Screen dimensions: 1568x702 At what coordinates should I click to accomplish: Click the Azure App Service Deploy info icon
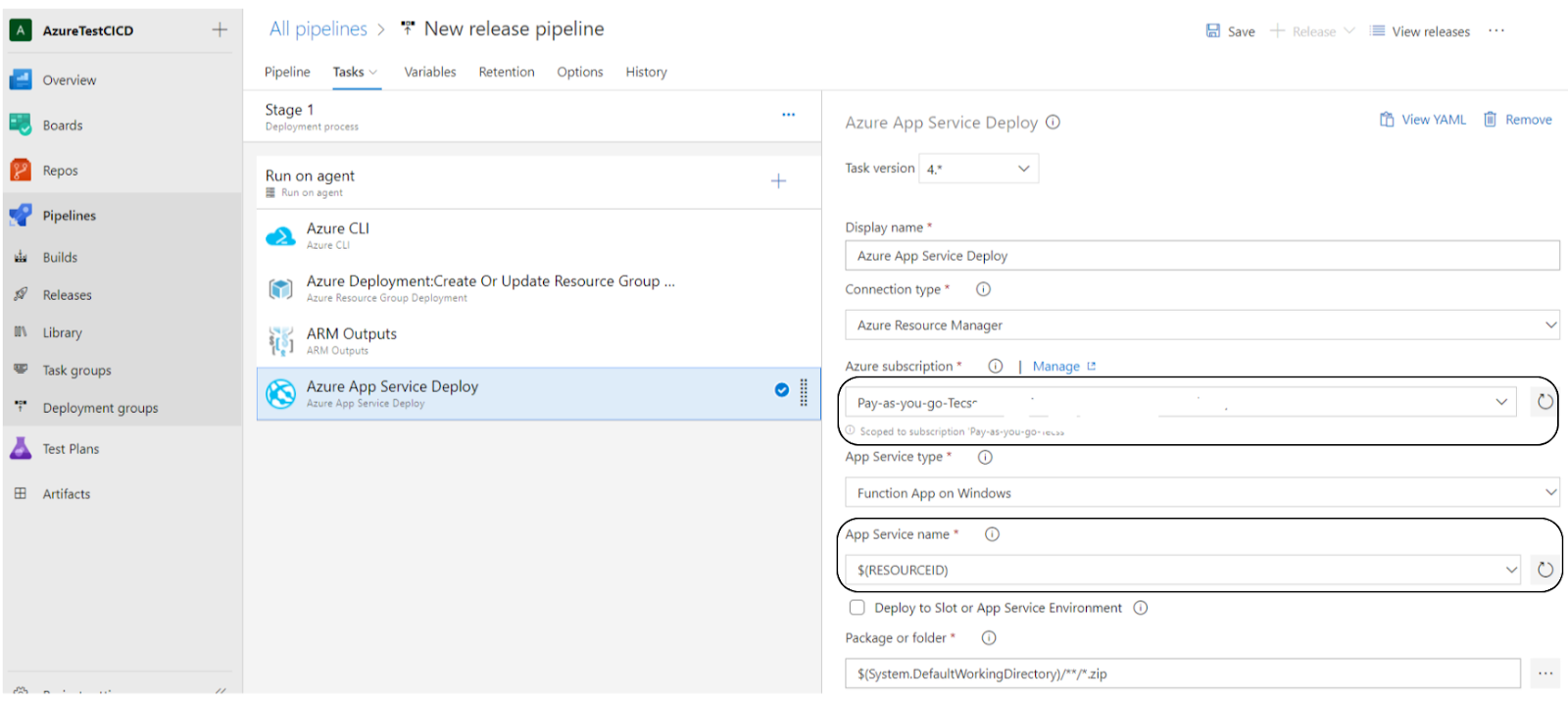[x=1053, y=123]
